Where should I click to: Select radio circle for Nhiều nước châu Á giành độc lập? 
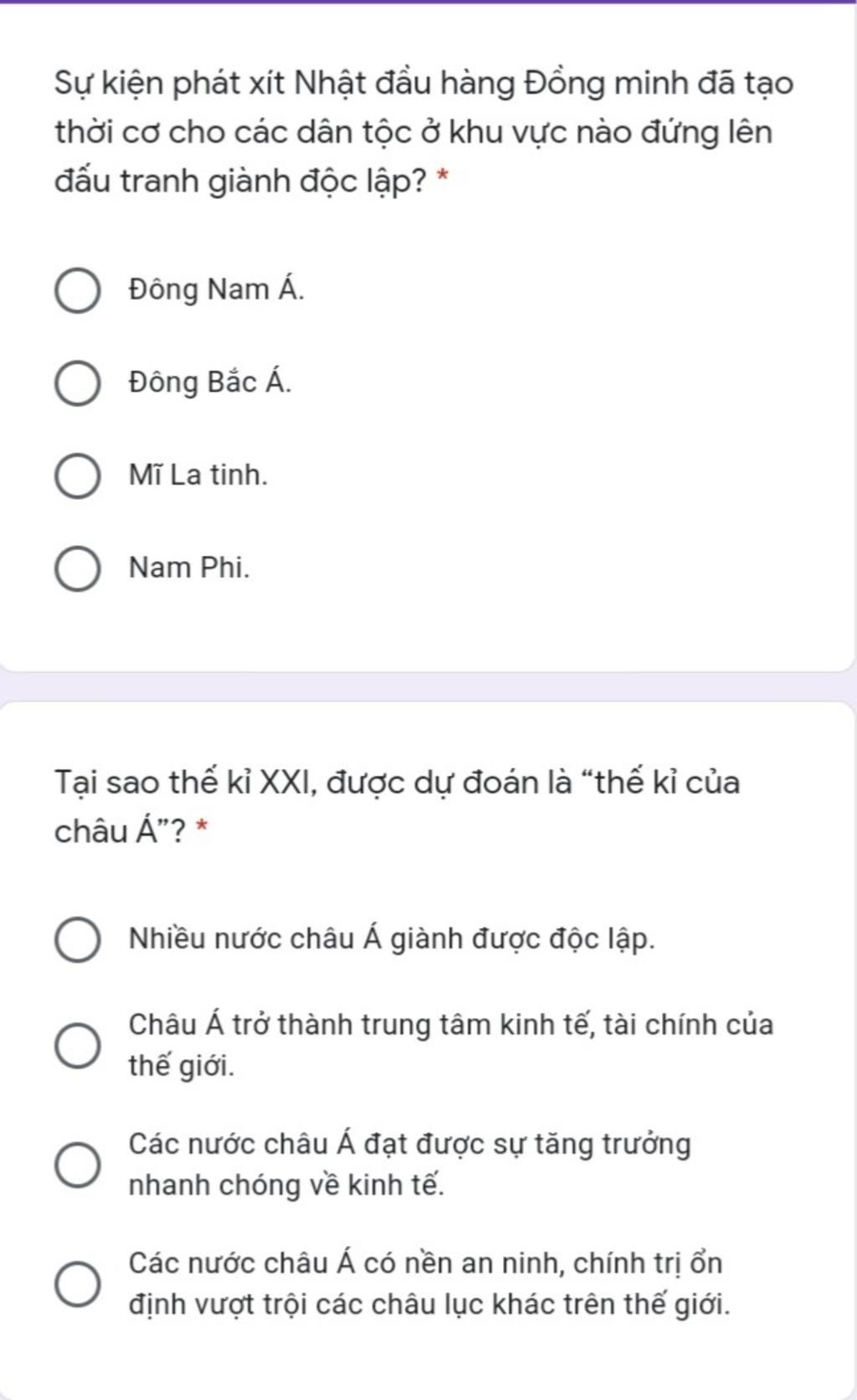[x=78, y=940]
